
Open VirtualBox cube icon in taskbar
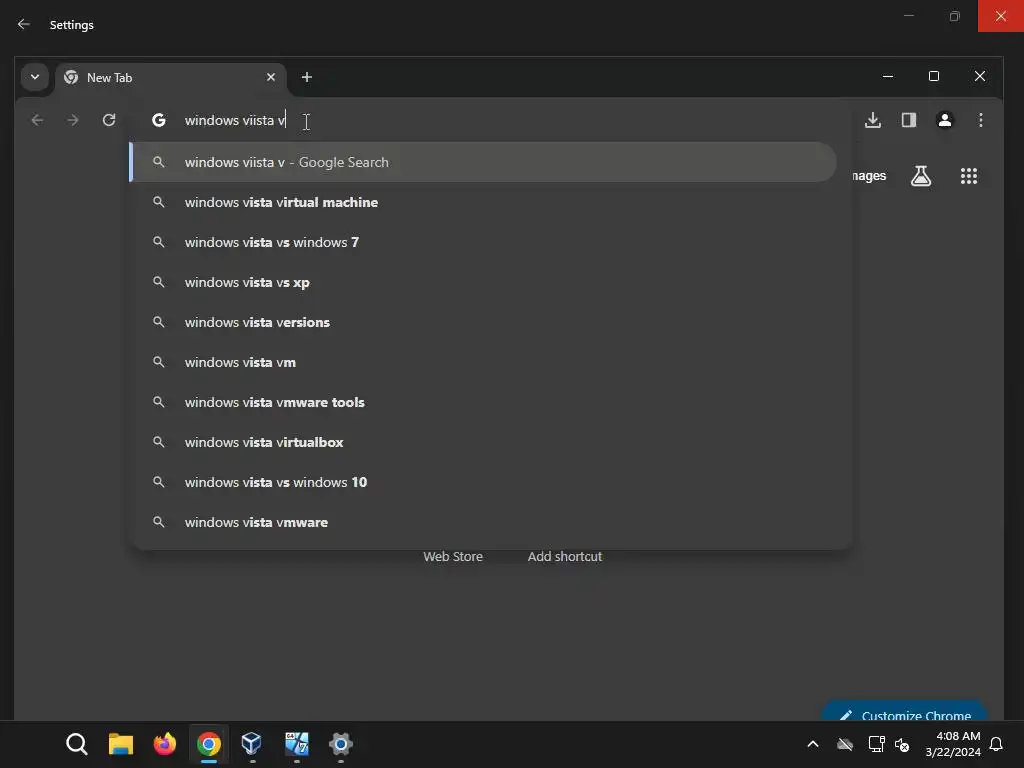[251, 744]
